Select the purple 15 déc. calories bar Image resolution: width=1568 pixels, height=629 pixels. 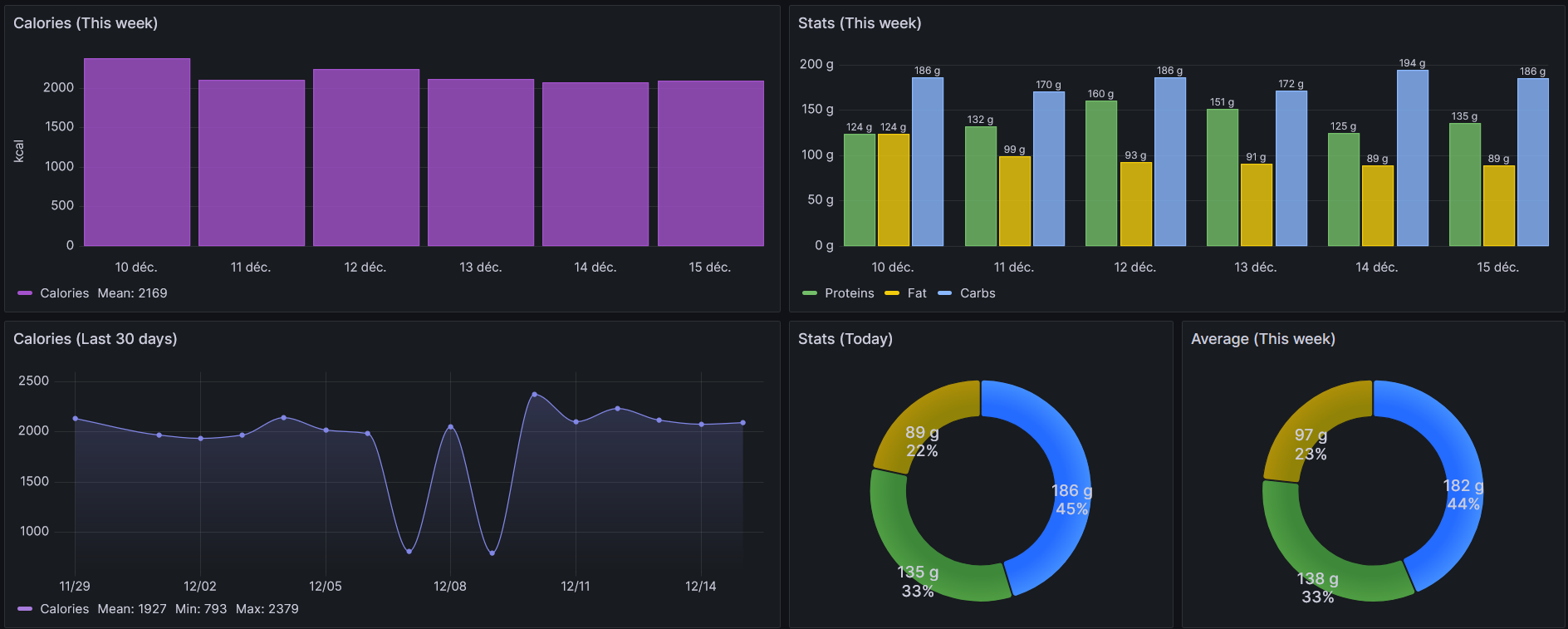point(711,164)
